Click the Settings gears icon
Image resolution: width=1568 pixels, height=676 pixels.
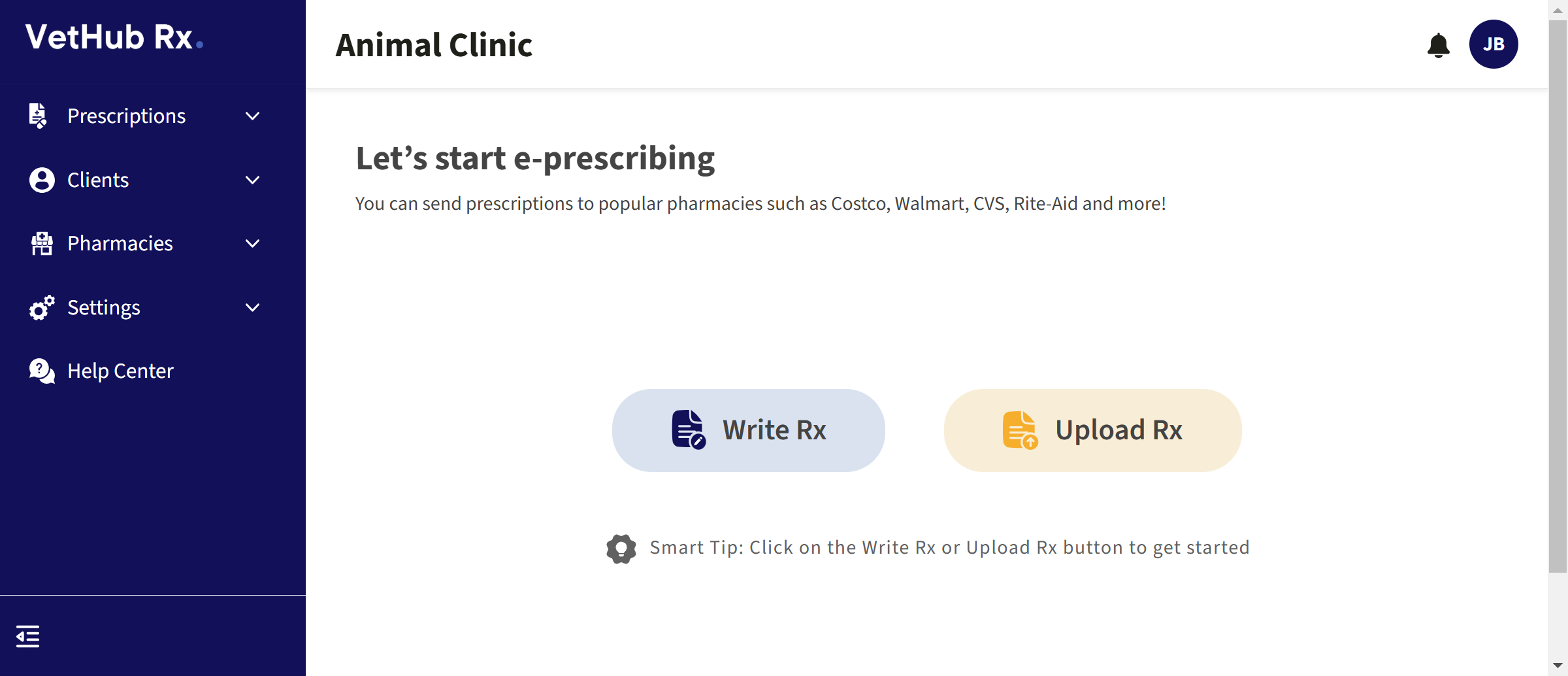(x=42, y=307)
